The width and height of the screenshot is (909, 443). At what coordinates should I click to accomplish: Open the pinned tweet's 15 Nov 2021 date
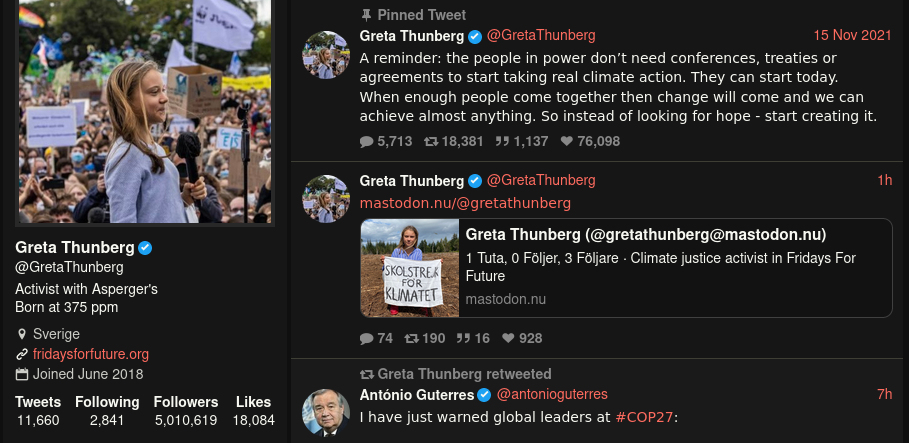coord(853,36)
